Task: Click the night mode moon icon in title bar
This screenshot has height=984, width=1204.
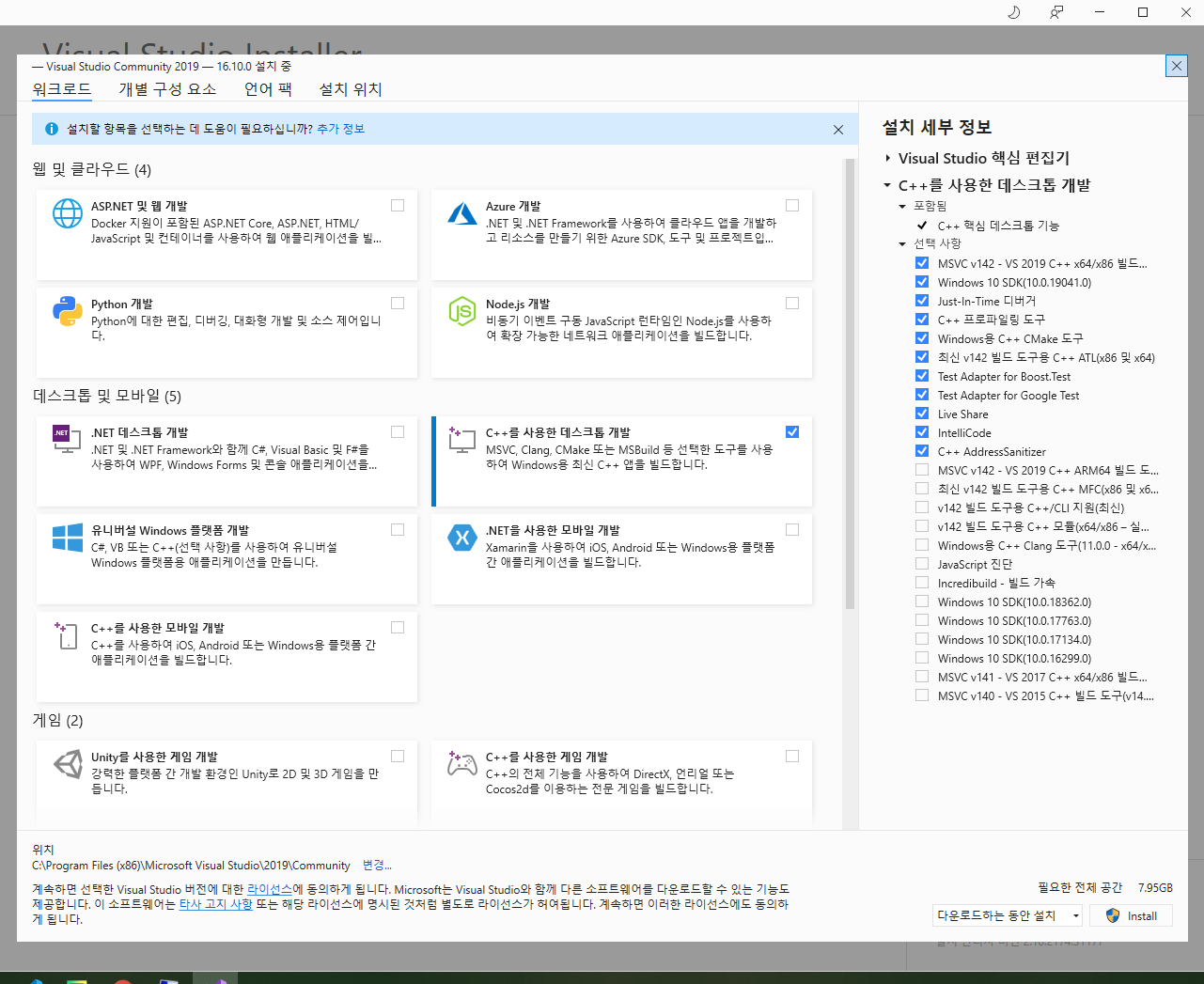Action: pyautogui.click(x=1014, y=12)
